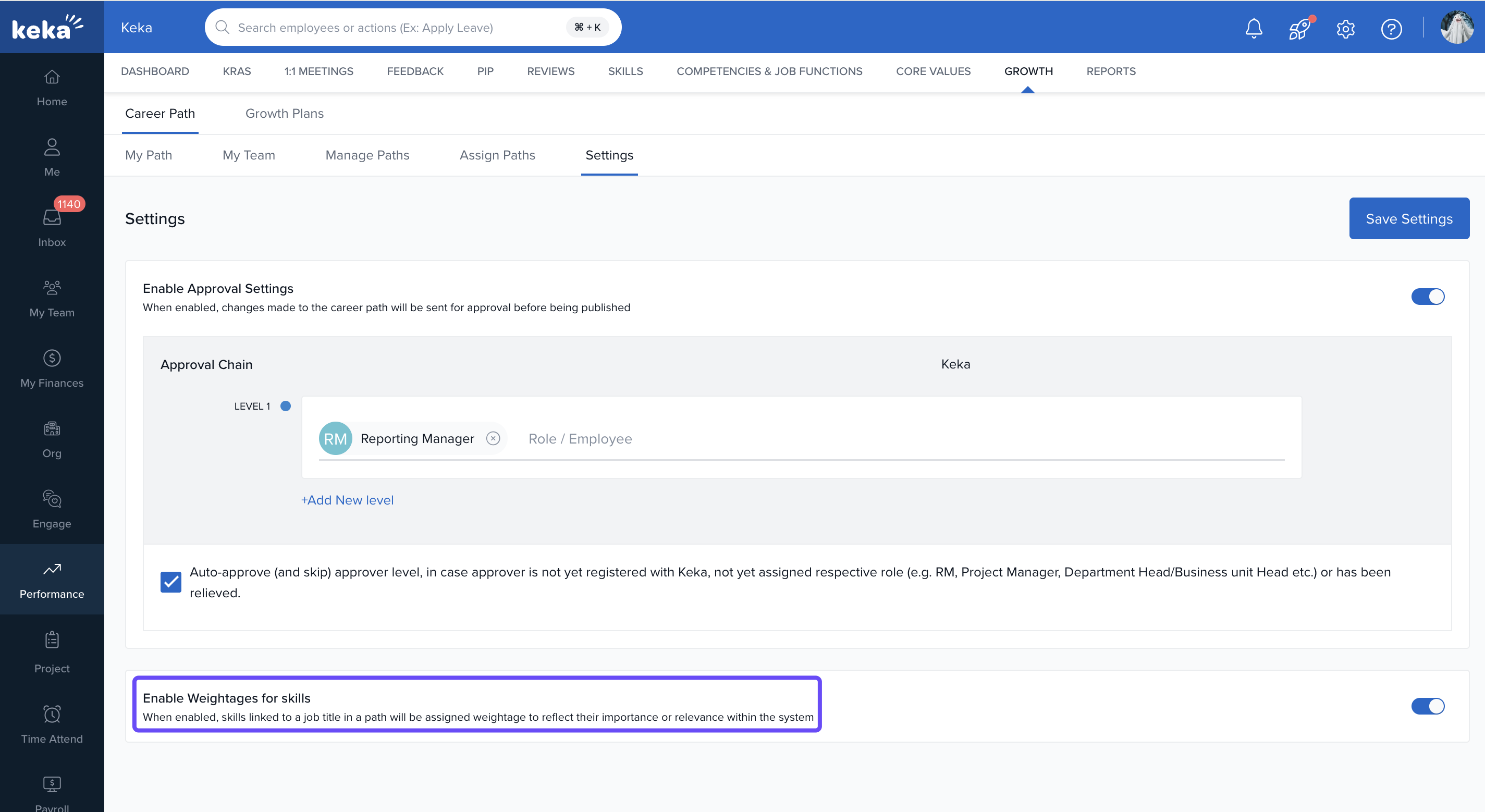The width and height of the screenshot is (1485, 812).
Task: Click the Save Settings button
Action: [x=1408, y=218]
